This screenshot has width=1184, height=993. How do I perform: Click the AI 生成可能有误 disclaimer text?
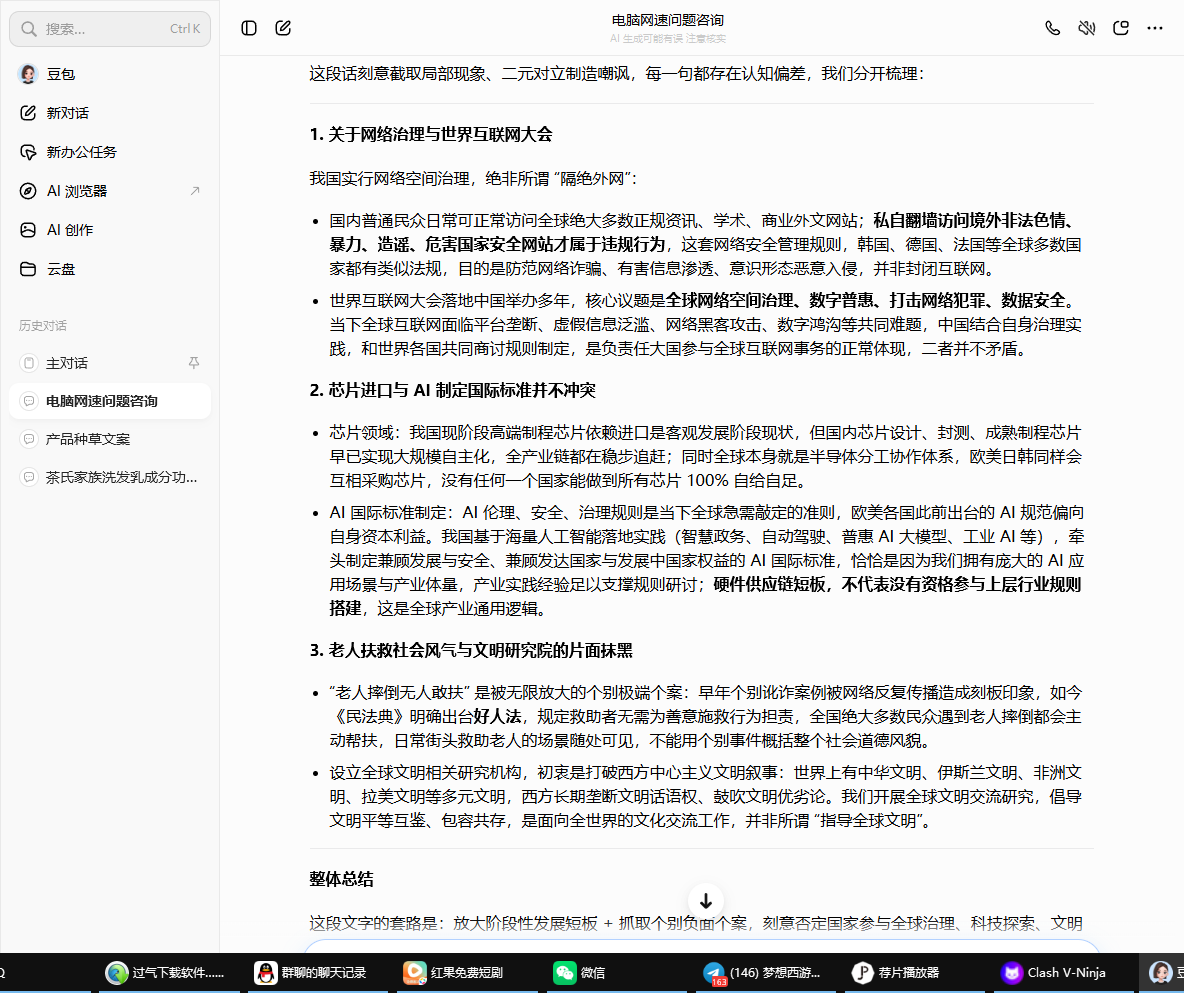[668, 39]
